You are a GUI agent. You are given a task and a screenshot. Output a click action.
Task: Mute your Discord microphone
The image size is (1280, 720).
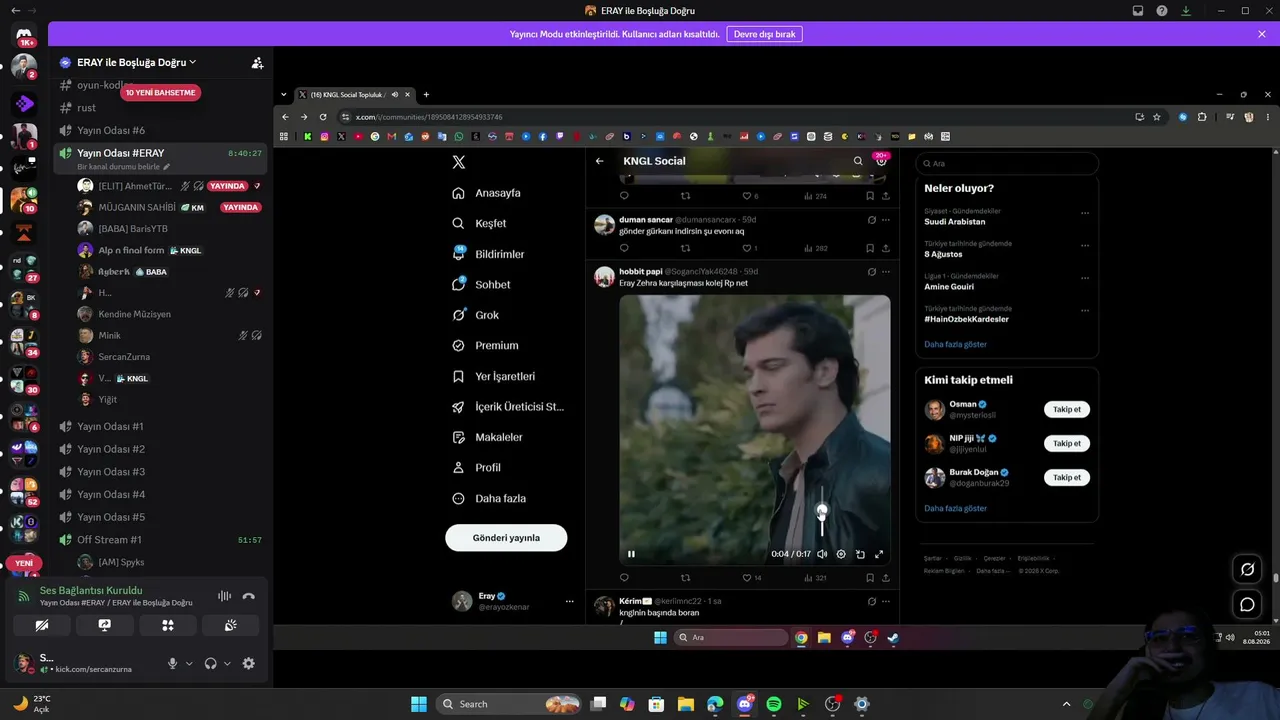coord(172,663)
